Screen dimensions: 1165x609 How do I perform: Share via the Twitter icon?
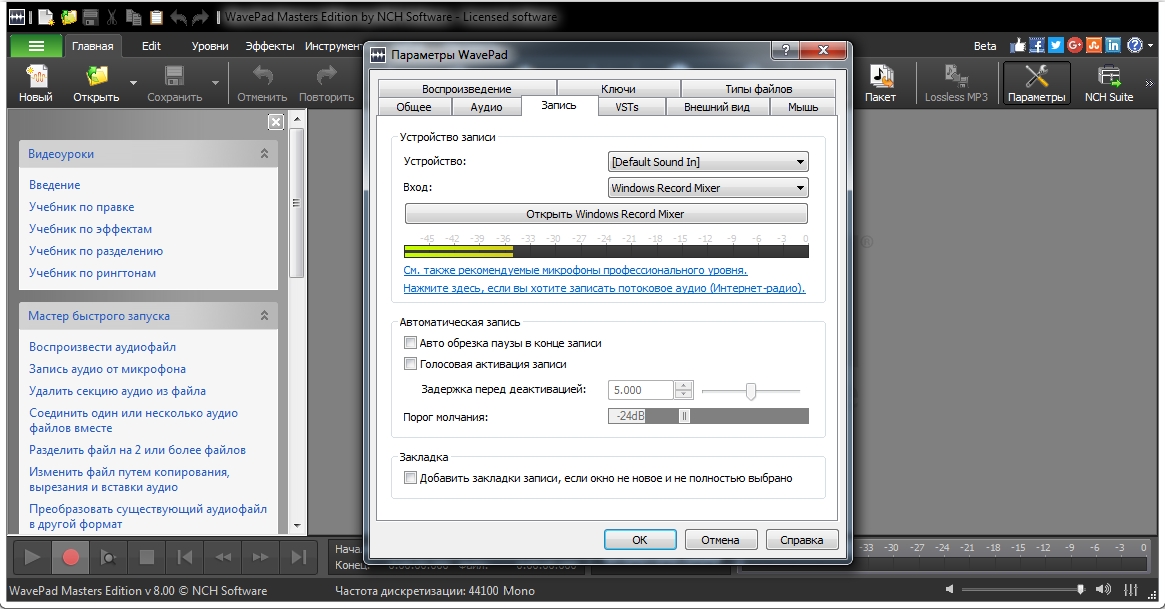tap(1056, 45)
